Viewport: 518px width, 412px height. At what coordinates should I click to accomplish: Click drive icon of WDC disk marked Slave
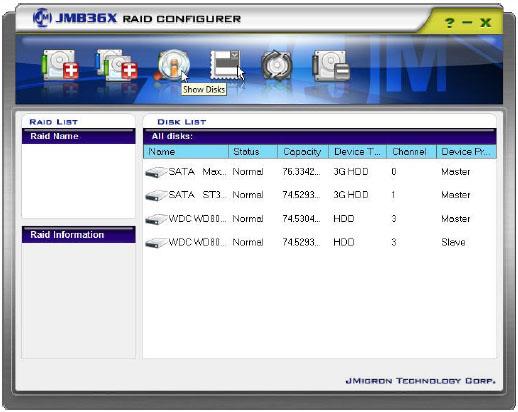point(156,243)
